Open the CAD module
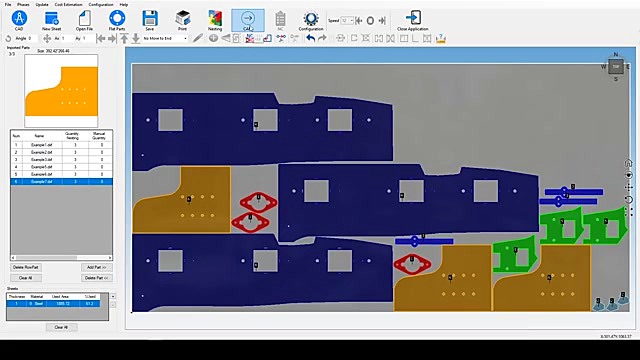Image resolution: width=640 pixels, height=360 pixels. click(x=19, y=20)
